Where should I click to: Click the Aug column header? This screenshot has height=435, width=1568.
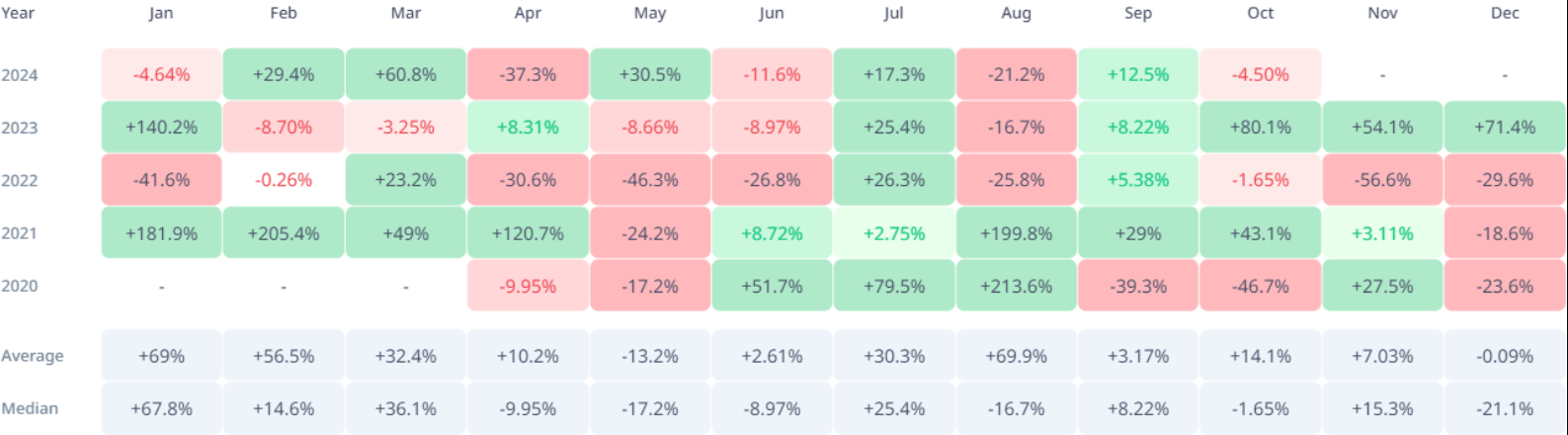(x=1016, y=14)
